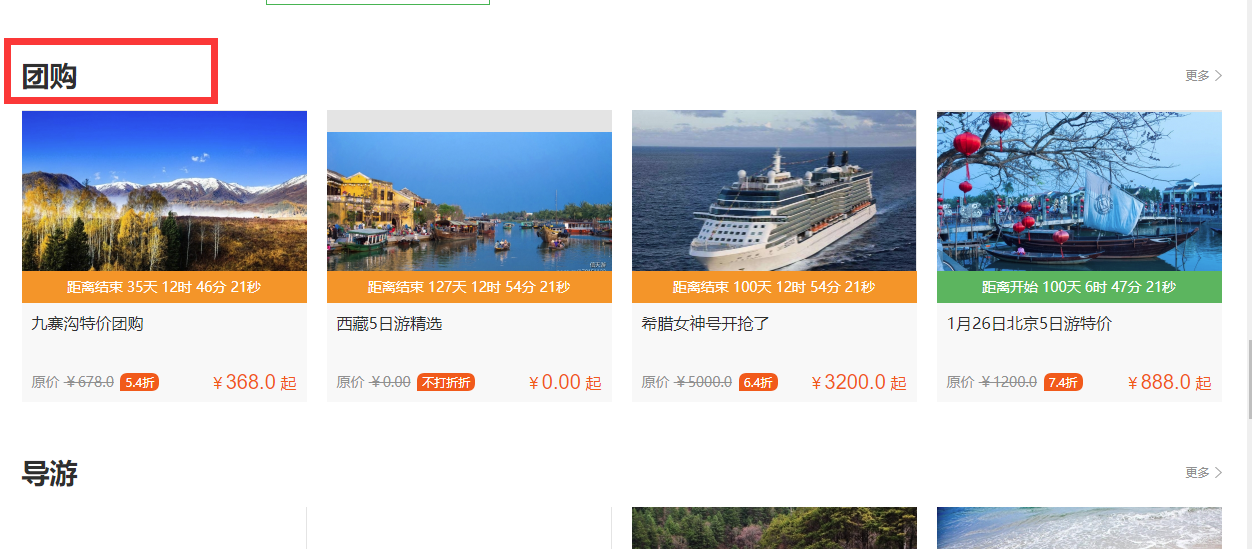Open the red lanterns Beijing tour thumbnail

(x=1079, y=191)
